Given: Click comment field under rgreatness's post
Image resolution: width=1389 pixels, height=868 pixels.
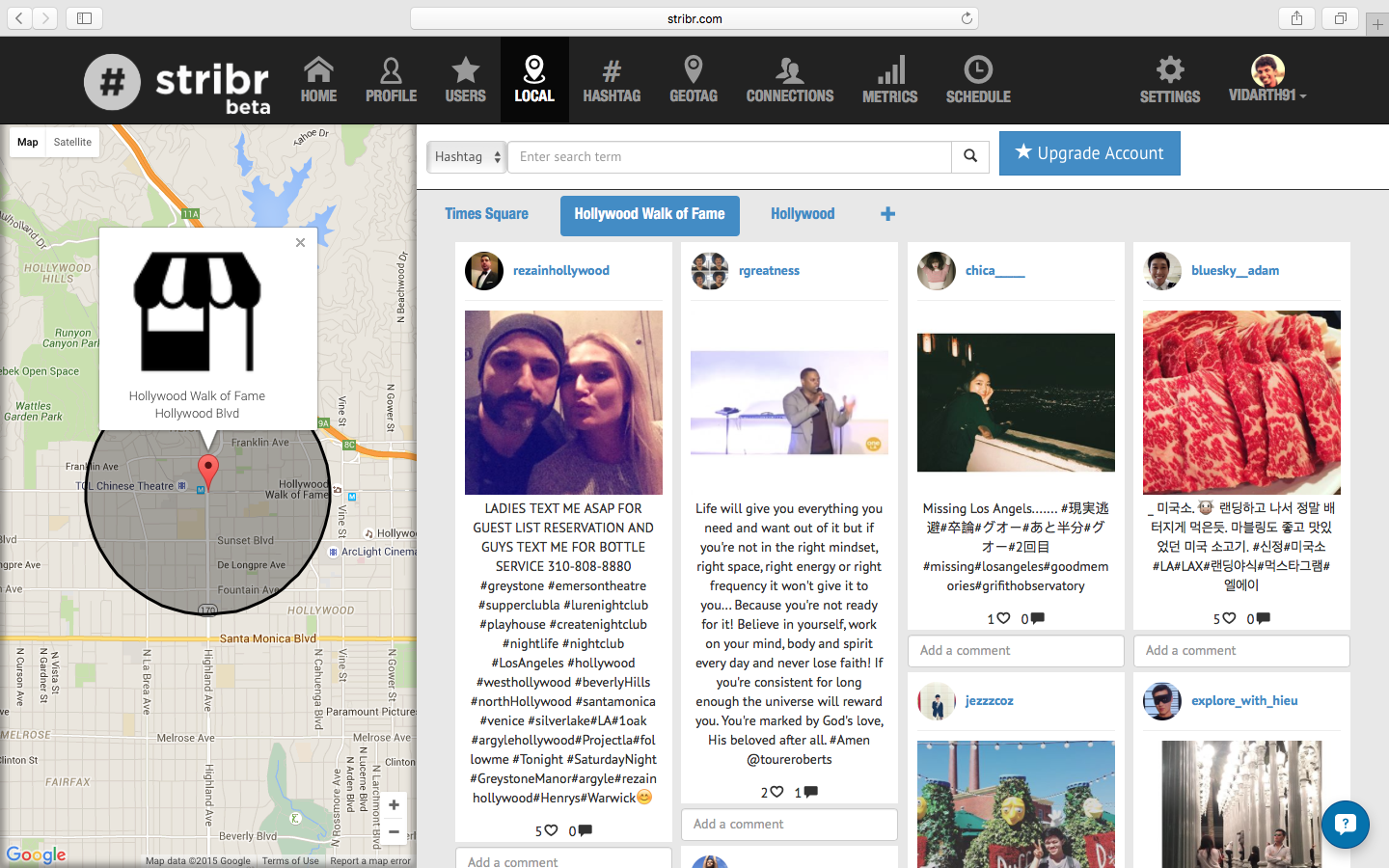Looking at the screenshot, I should click(x=789, y=825).
